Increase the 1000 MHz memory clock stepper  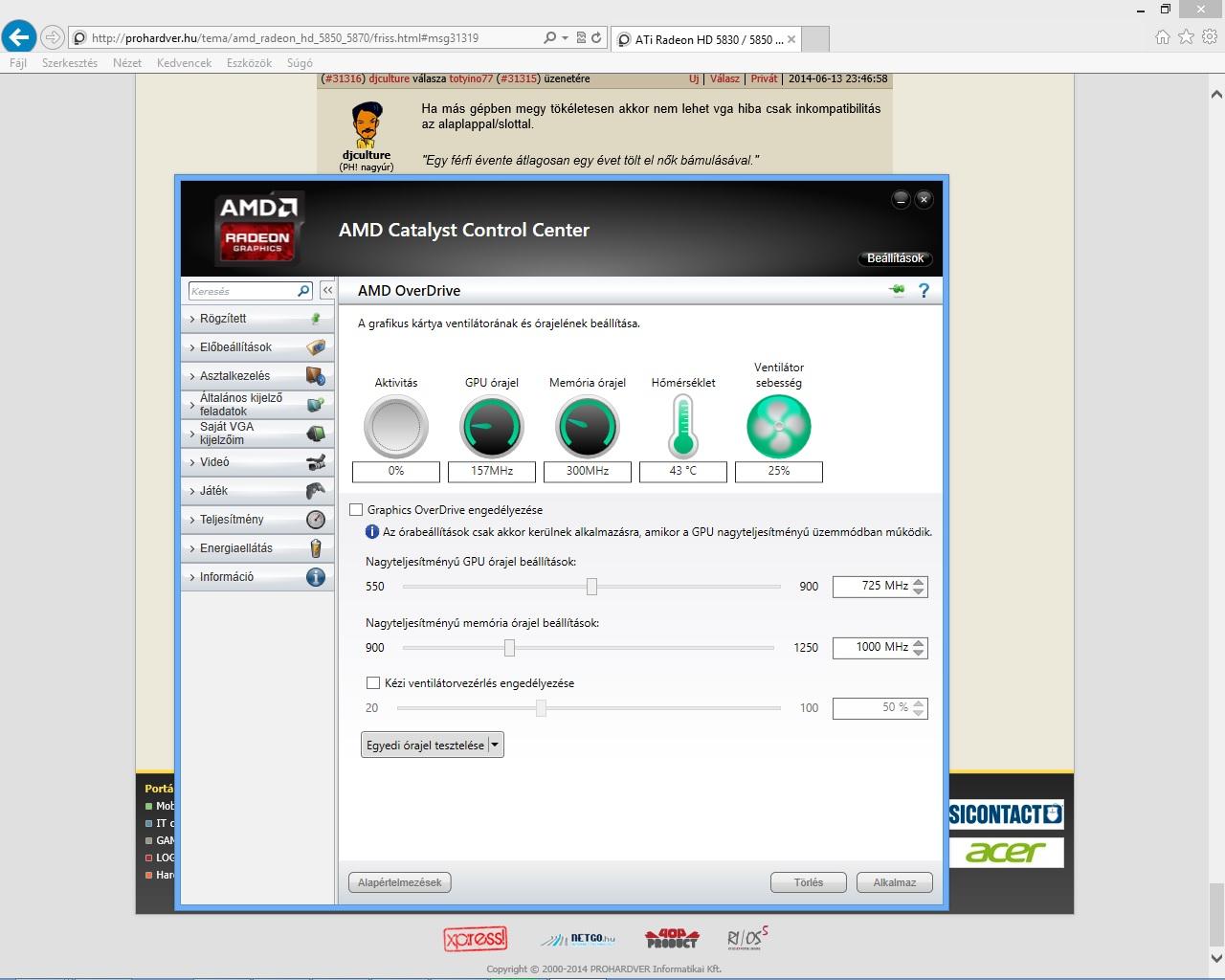(x=919, y=642)
